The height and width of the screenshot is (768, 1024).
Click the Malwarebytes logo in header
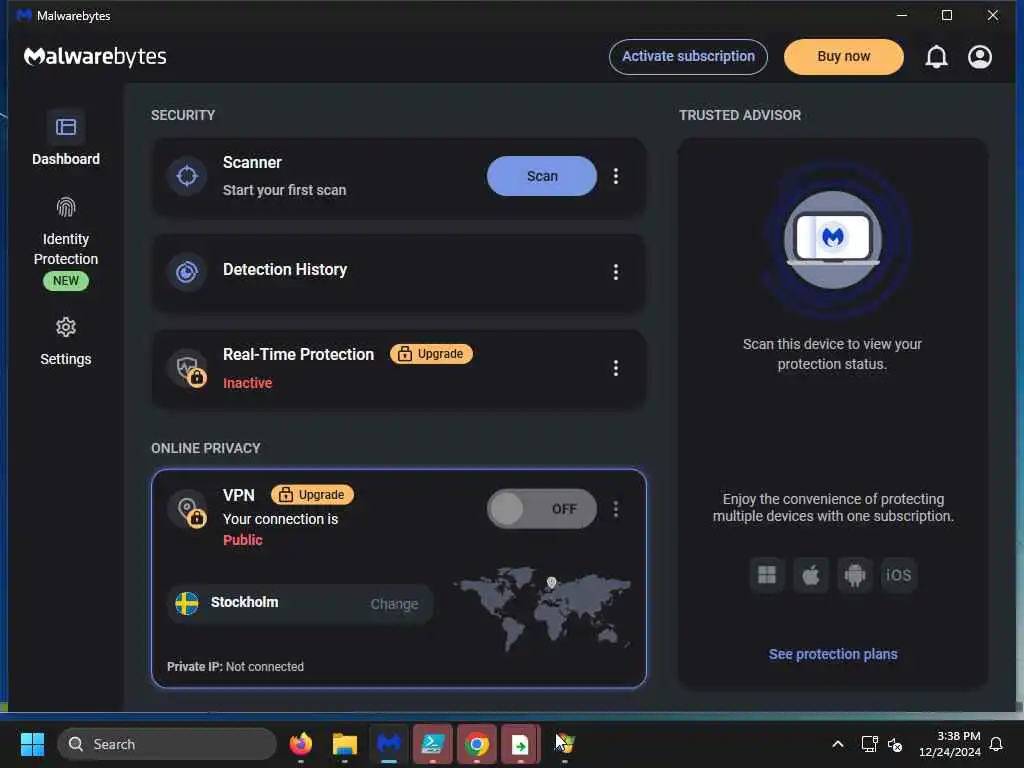(x=95, y=57)
